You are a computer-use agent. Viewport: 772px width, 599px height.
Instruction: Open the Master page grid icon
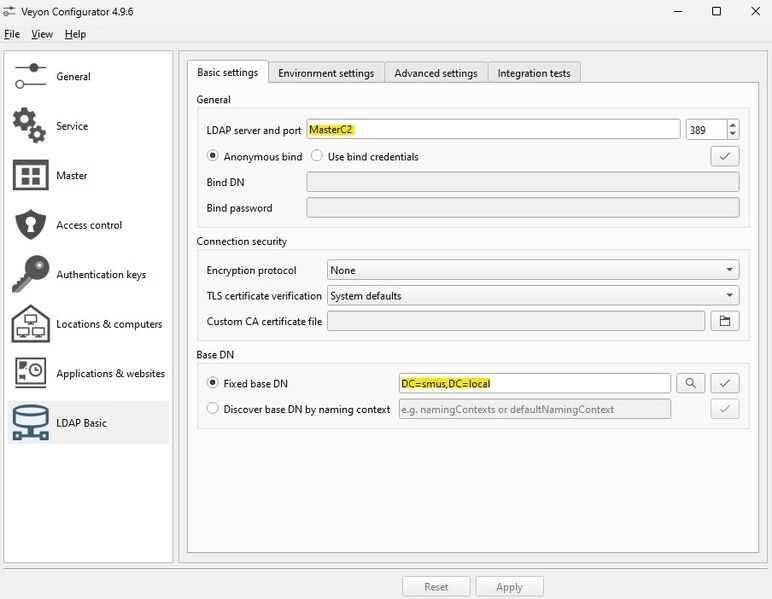[x=31, y=175]
